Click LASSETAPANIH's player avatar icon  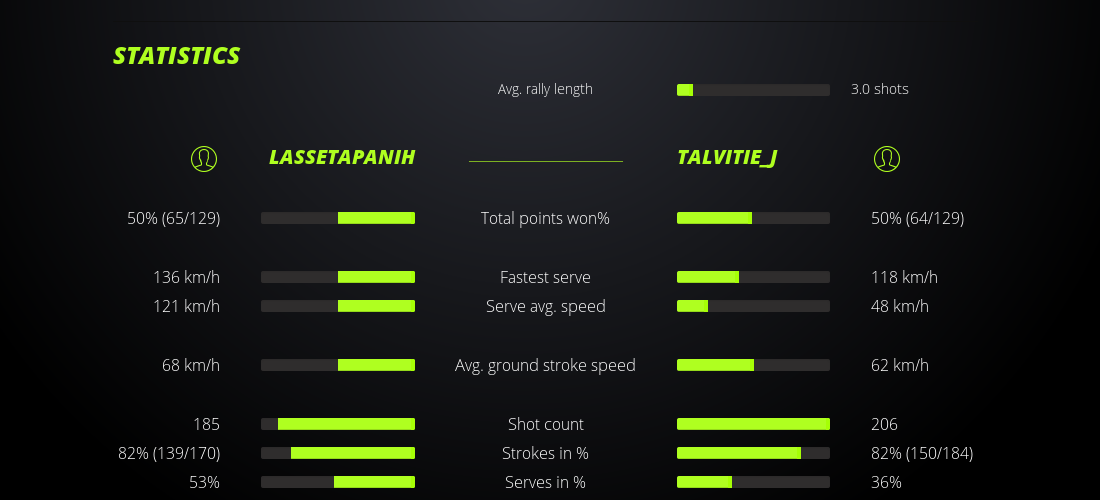(x=204, y=158)
